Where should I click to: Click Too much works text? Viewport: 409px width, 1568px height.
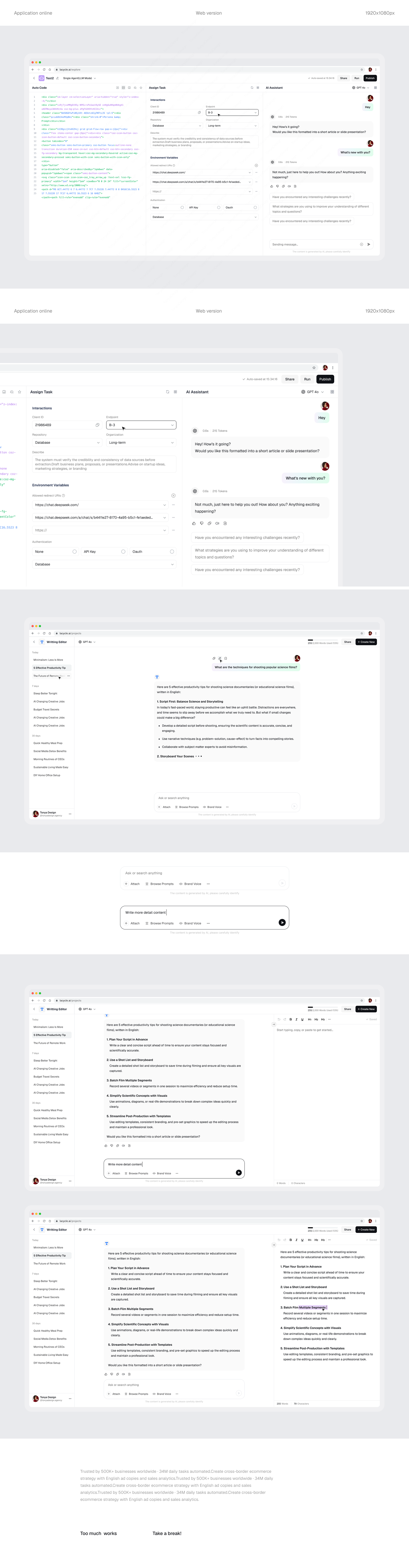point(99,1533)
